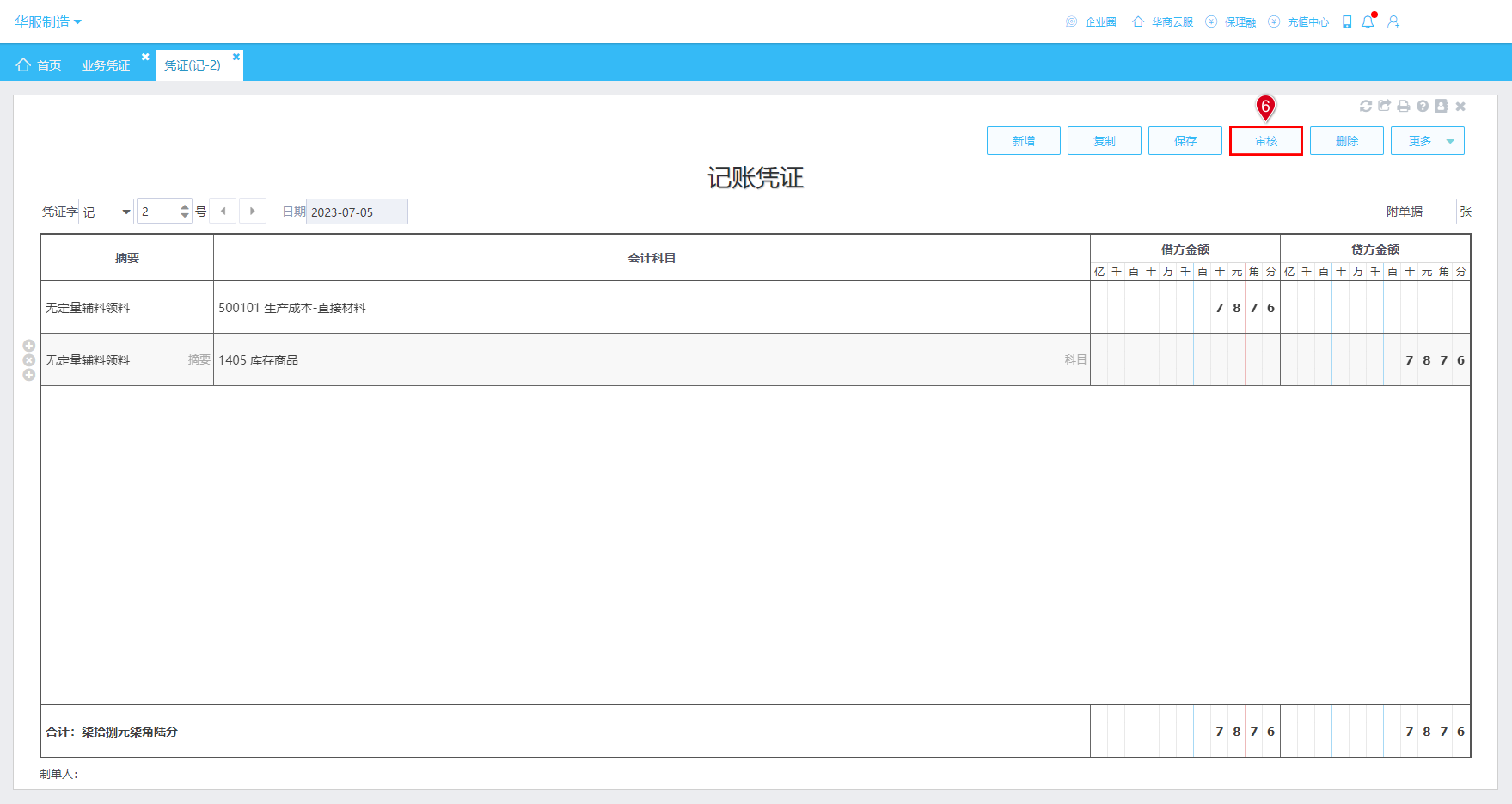1512x804 pixels.
Task: Click the date field 2023-07-05
Action: coord(357,212)
